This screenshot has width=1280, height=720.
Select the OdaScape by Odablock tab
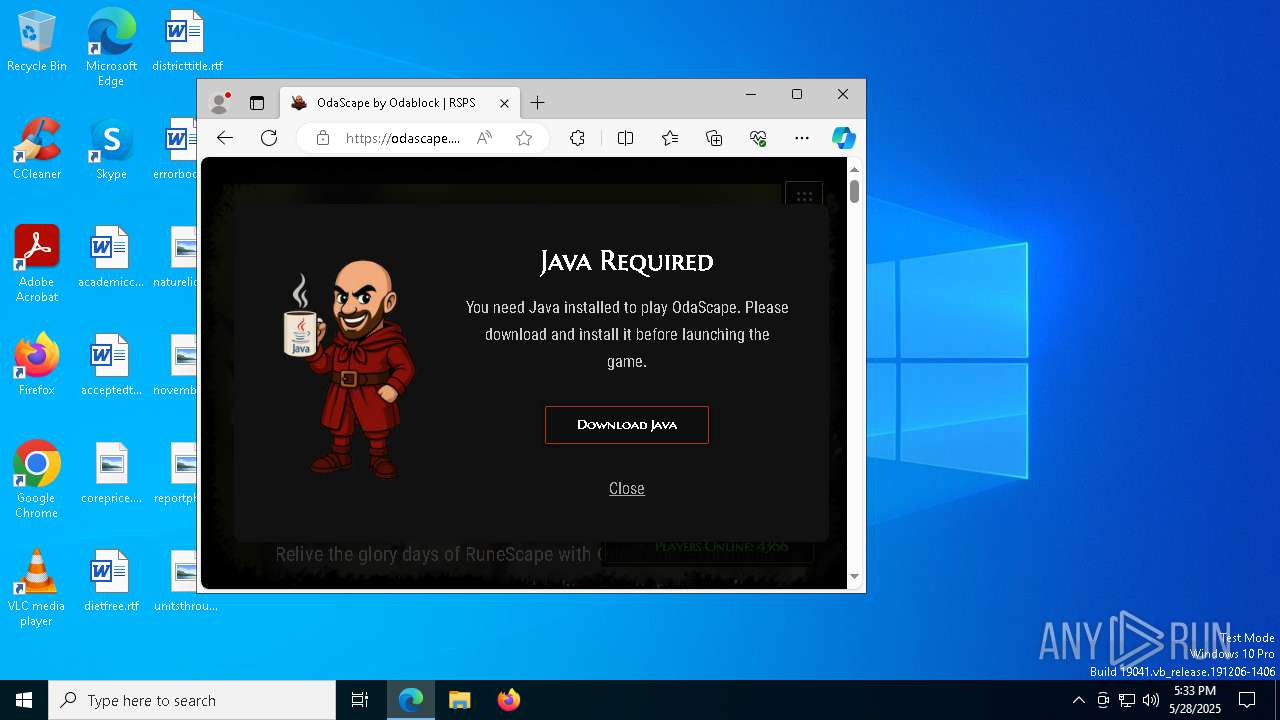click(x=400, y=103)
